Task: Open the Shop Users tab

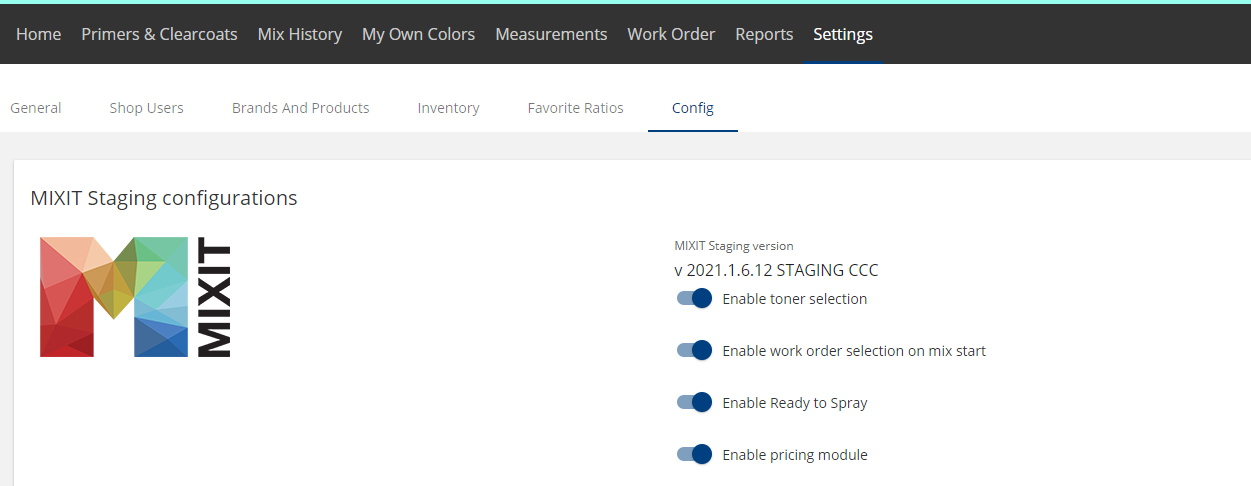Action: pos(147,108)
